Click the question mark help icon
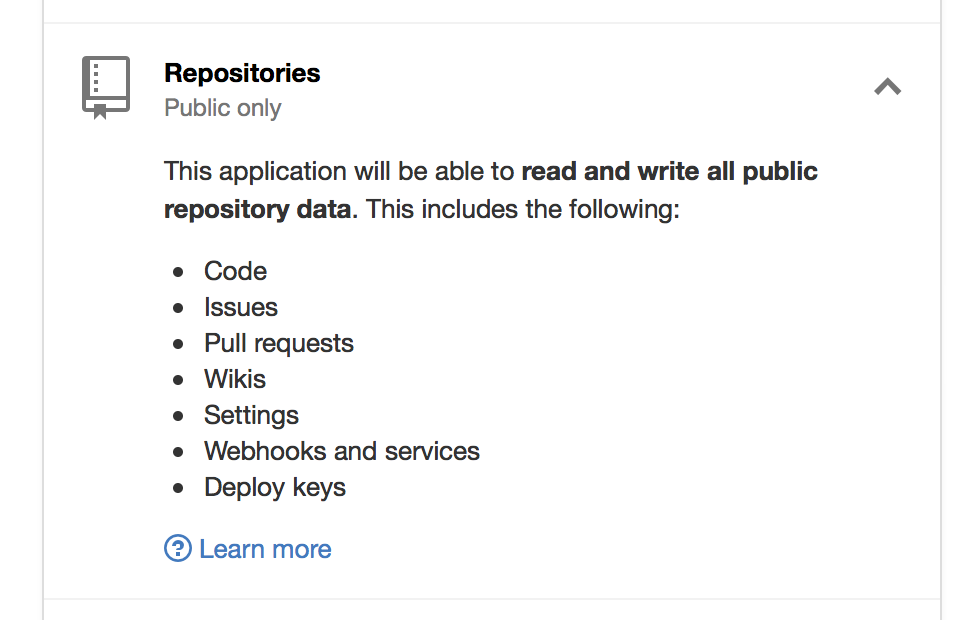 tap(177, 548)
